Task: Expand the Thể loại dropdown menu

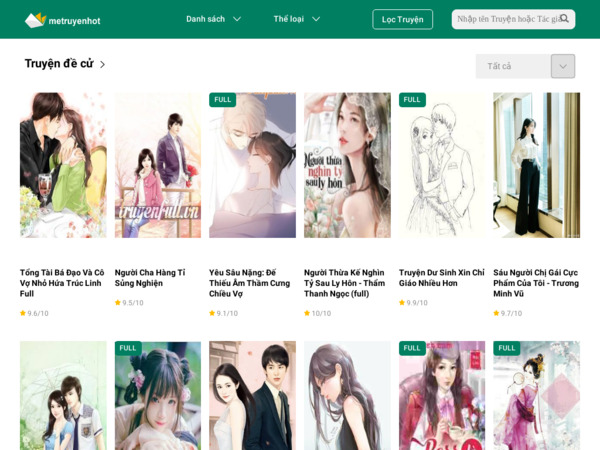Action: pyautogui.click(x=296, y=19)
